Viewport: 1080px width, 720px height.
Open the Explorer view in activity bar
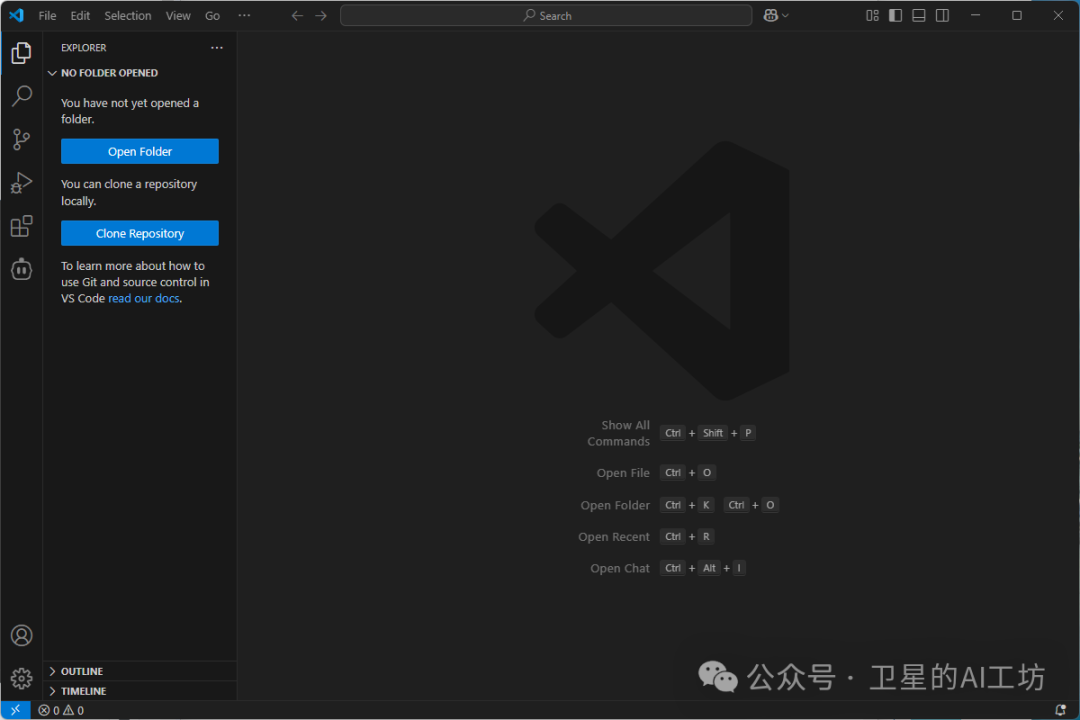[21, 53]
